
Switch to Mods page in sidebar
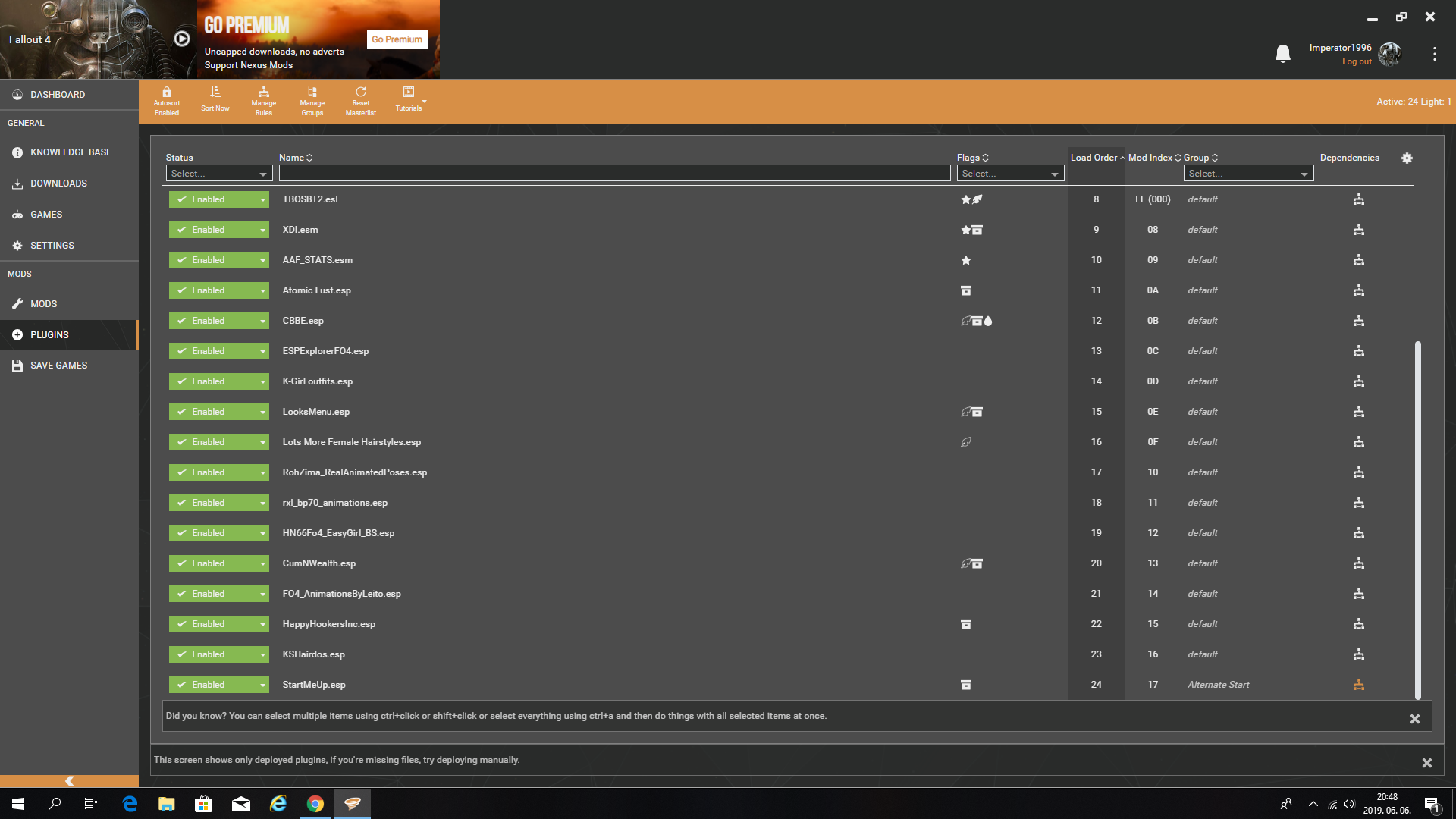point(69,304)
